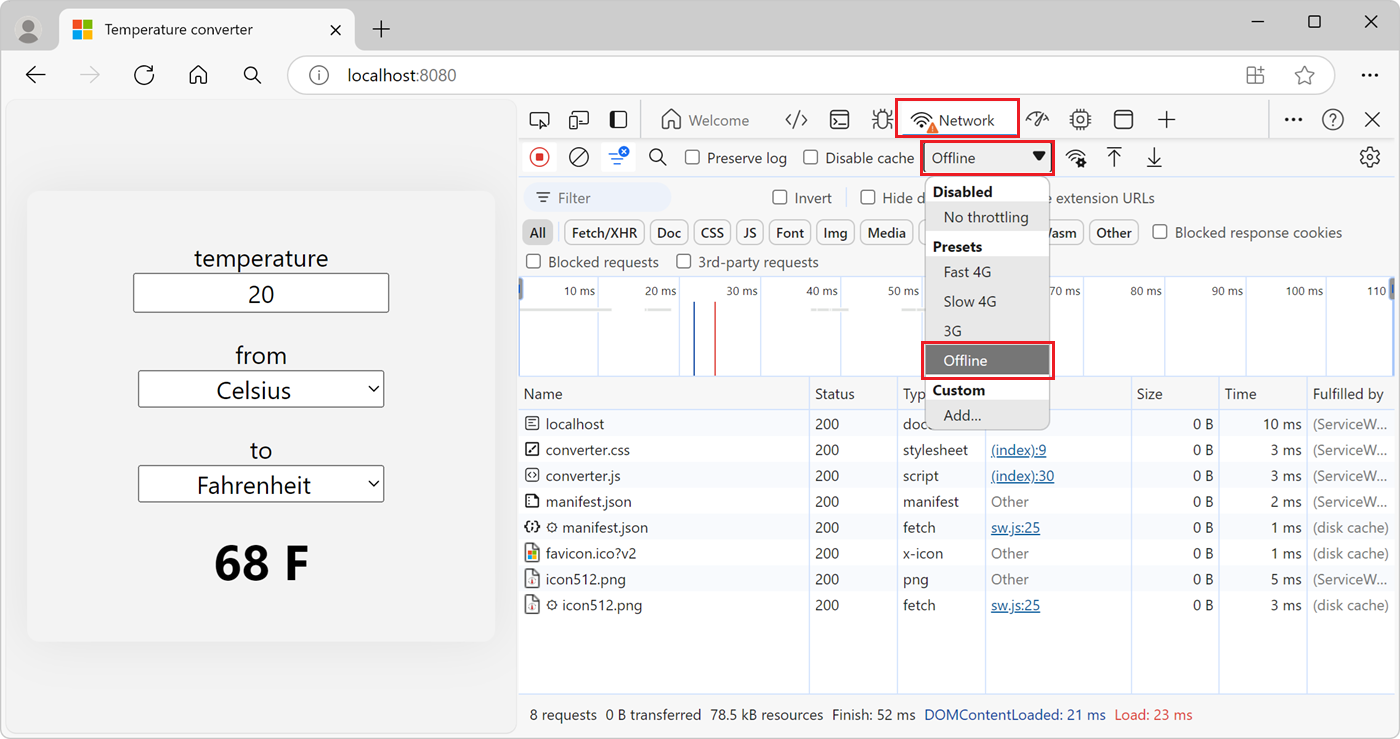Select Fast 4G preset
This screenshot has height=739, width=1400.
(986, 272)
